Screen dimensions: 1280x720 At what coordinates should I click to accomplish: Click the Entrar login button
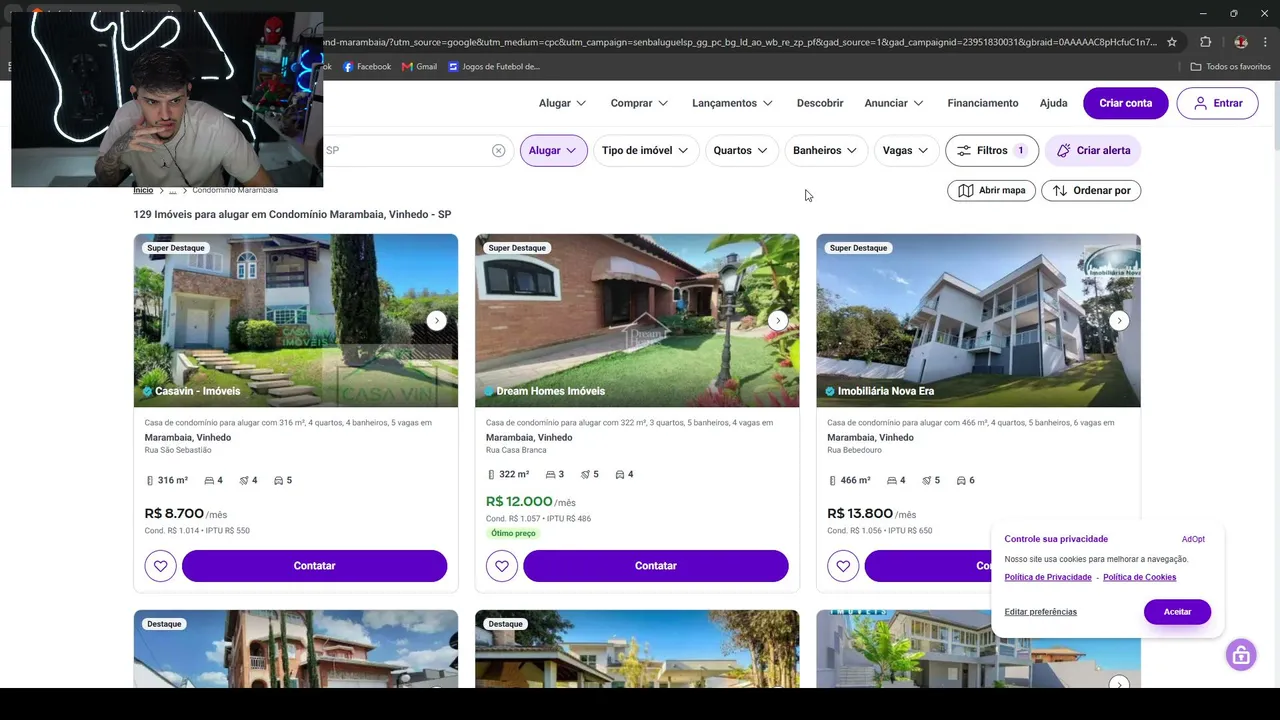point(1217,103)
